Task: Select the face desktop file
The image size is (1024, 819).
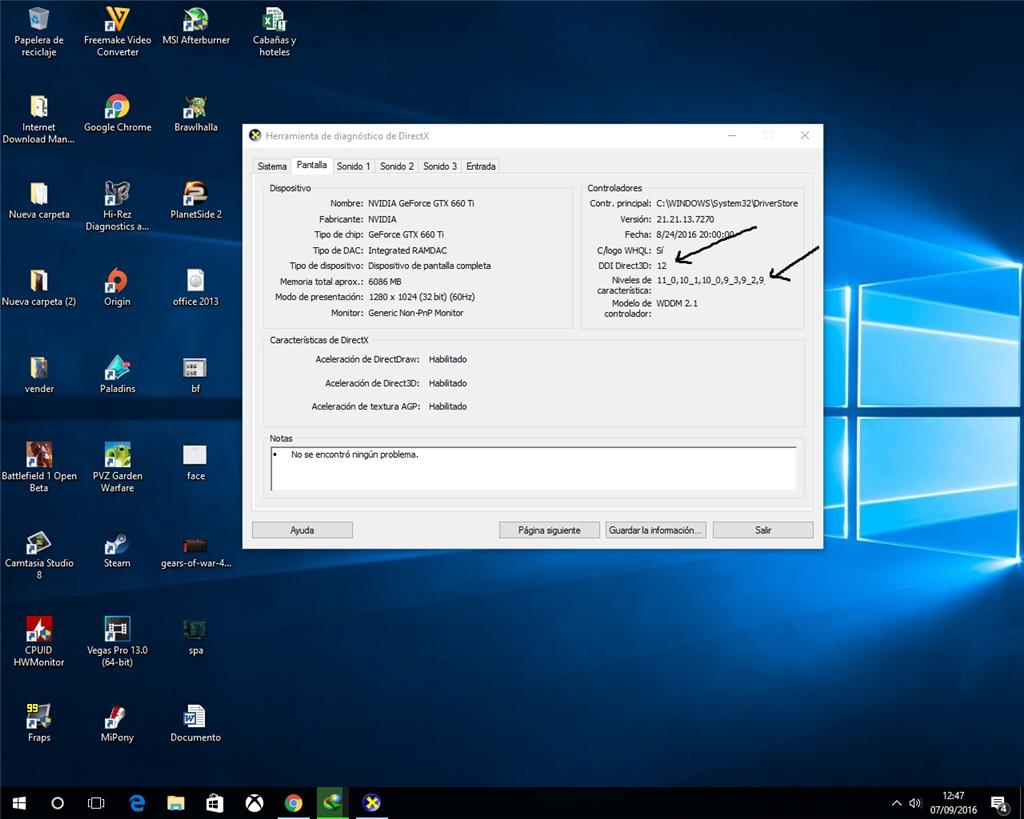Action: [195, 462]
